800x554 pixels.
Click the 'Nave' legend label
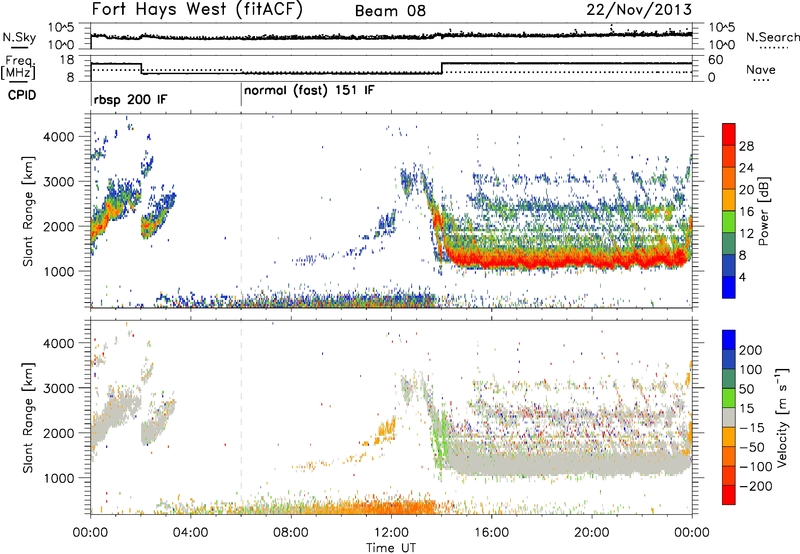point(760,69)
